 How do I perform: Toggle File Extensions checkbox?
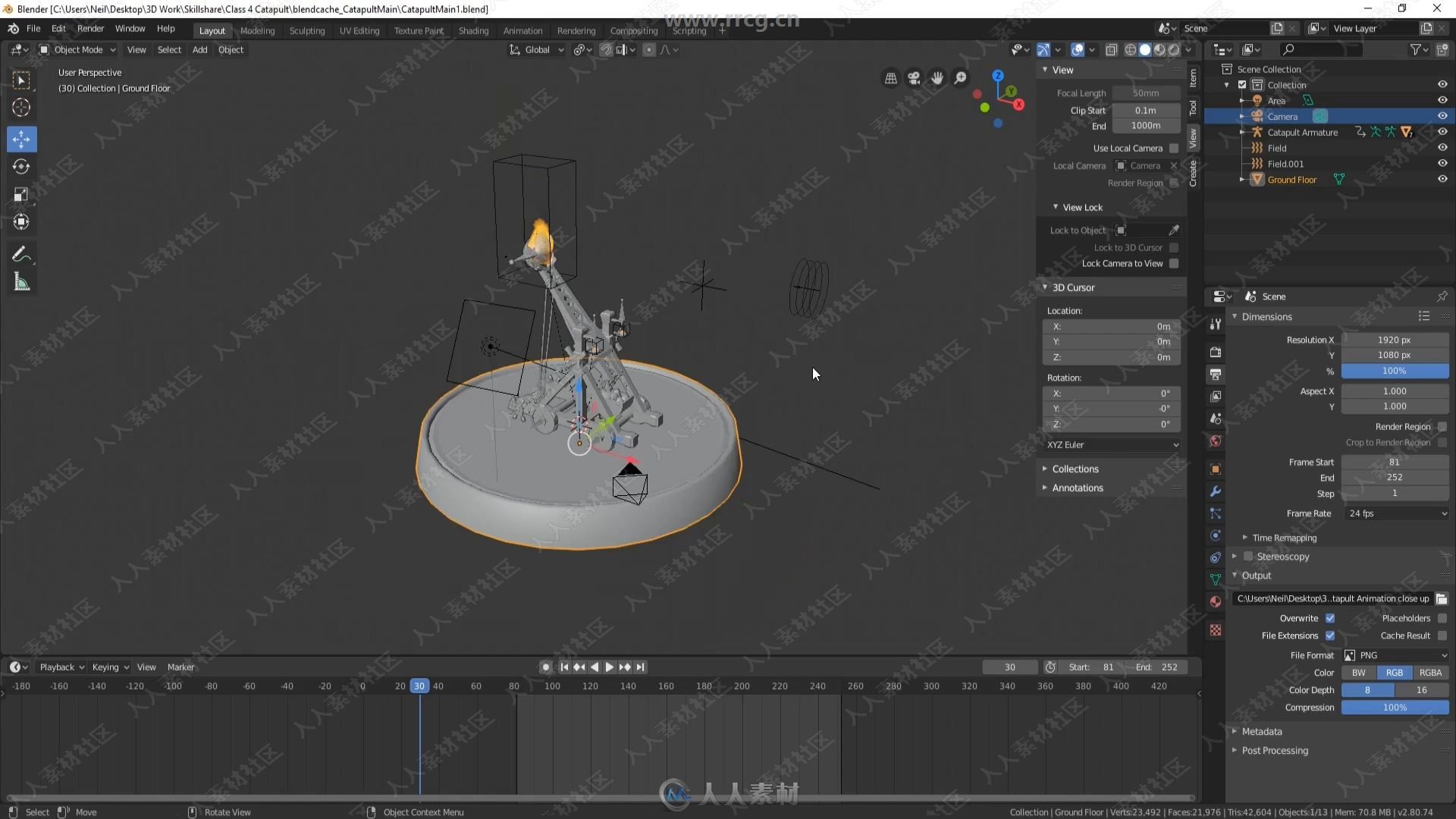(1329, 635)
